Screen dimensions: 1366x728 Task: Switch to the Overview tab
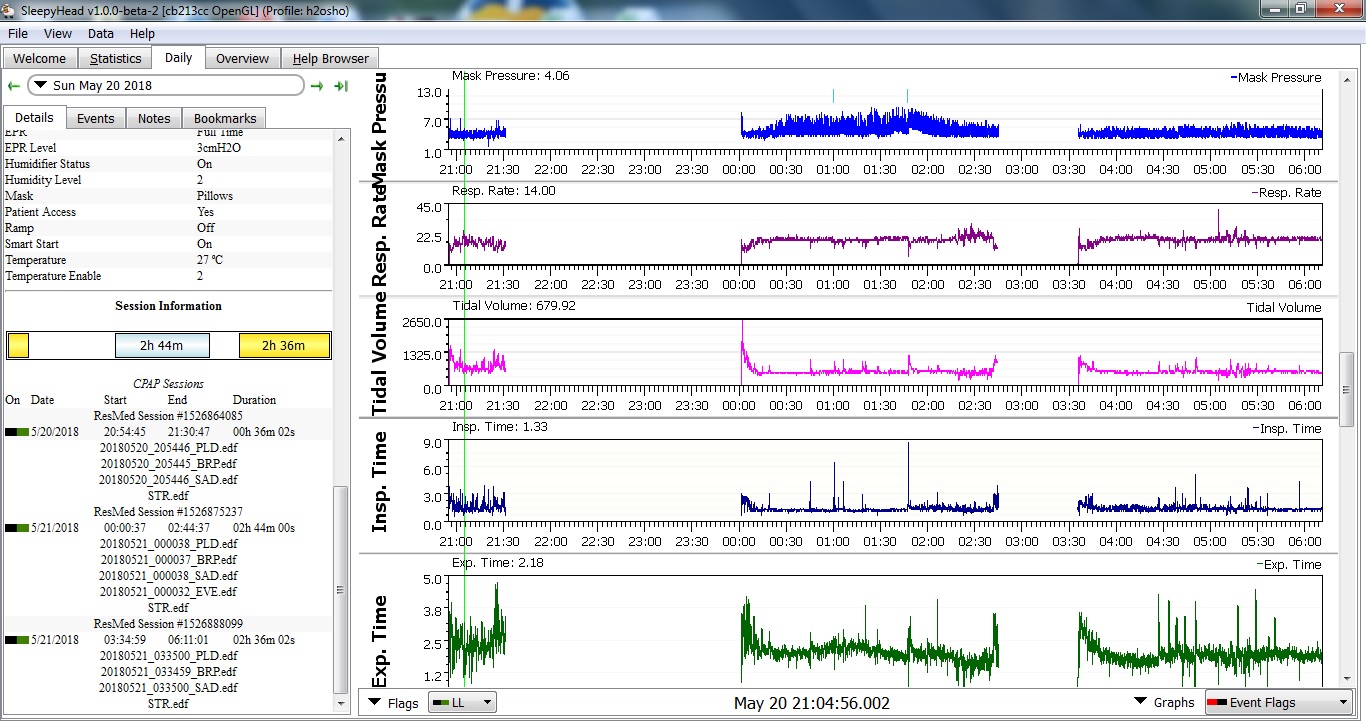pyautogui.click(x=243, y=58)
